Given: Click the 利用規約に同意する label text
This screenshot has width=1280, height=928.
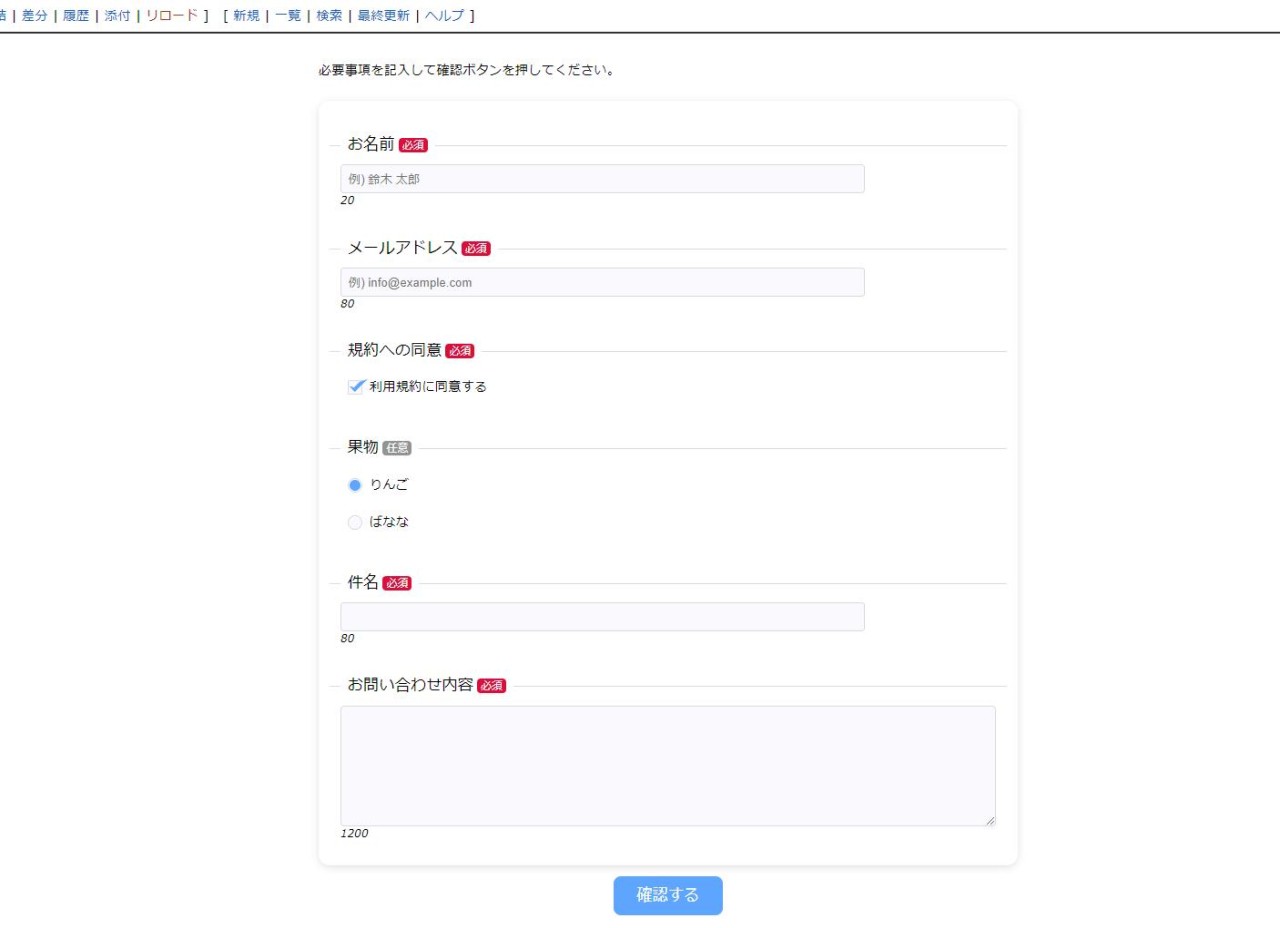Looking at the screenshot, I should [428, 387].
